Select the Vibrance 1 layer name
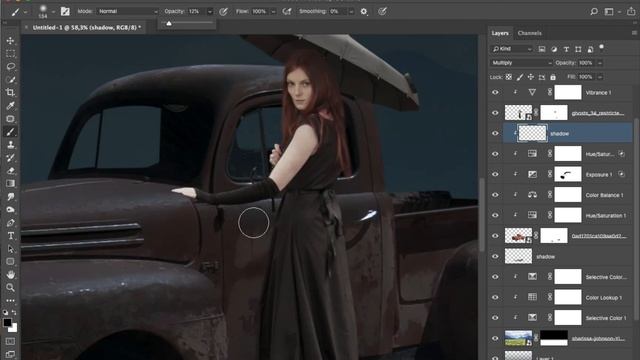This screenshot has width=640, height=360. [598, 93]
